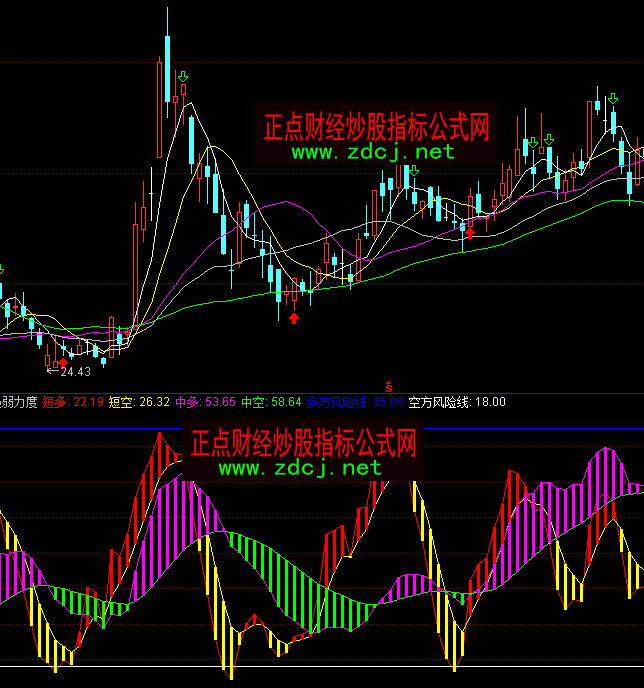
Task: Click the green arrow at chart's left edge
Action: [2, 270]
